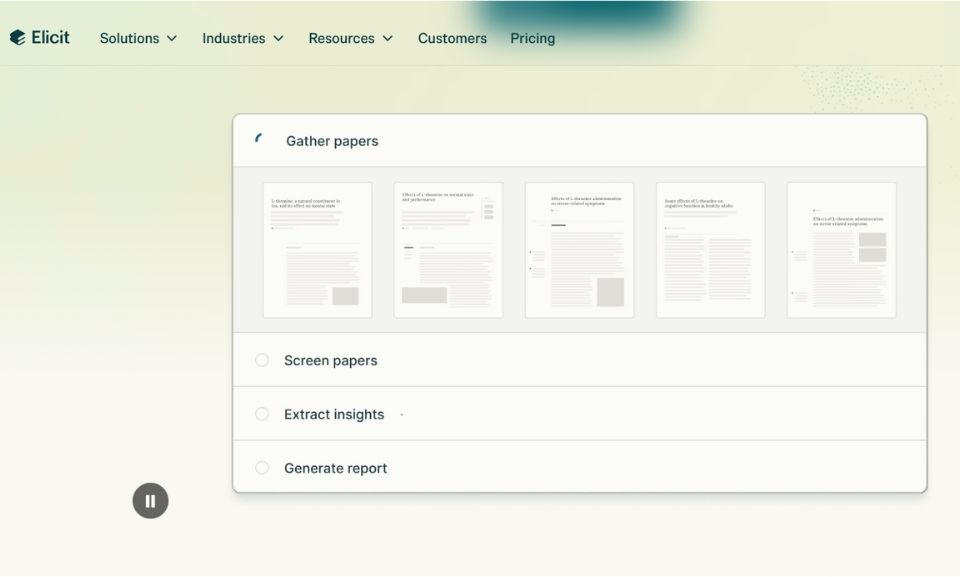Open the Resources dropdown menu
This screenshot has width=960, height=577.
351,38
